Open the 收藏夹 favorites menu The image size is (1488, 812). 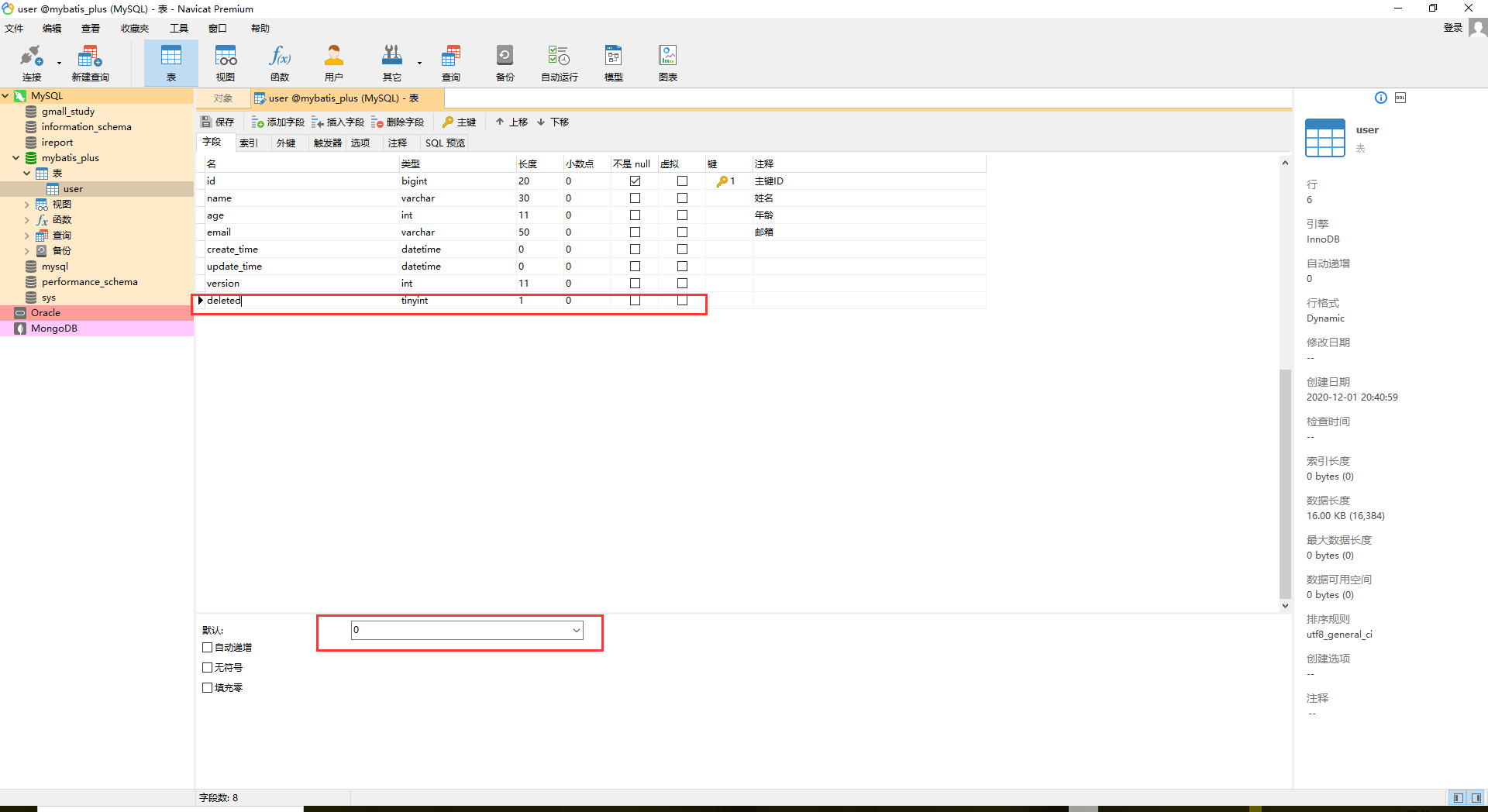tap(135, 29)
